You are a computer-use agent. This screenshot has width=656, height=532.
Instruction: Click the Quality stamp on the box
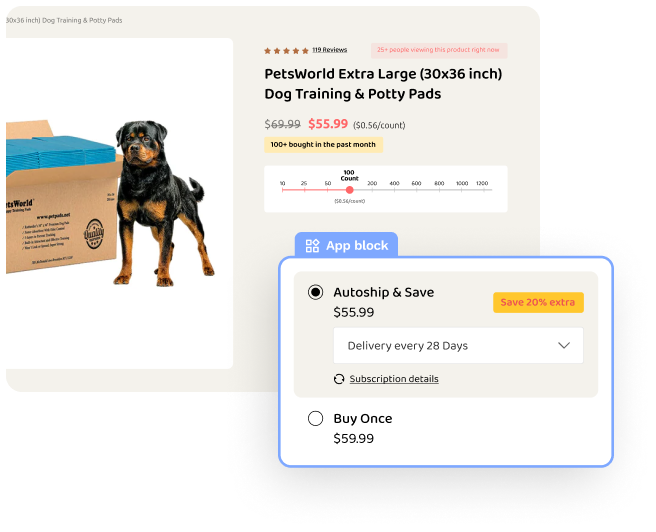[94, 234]
